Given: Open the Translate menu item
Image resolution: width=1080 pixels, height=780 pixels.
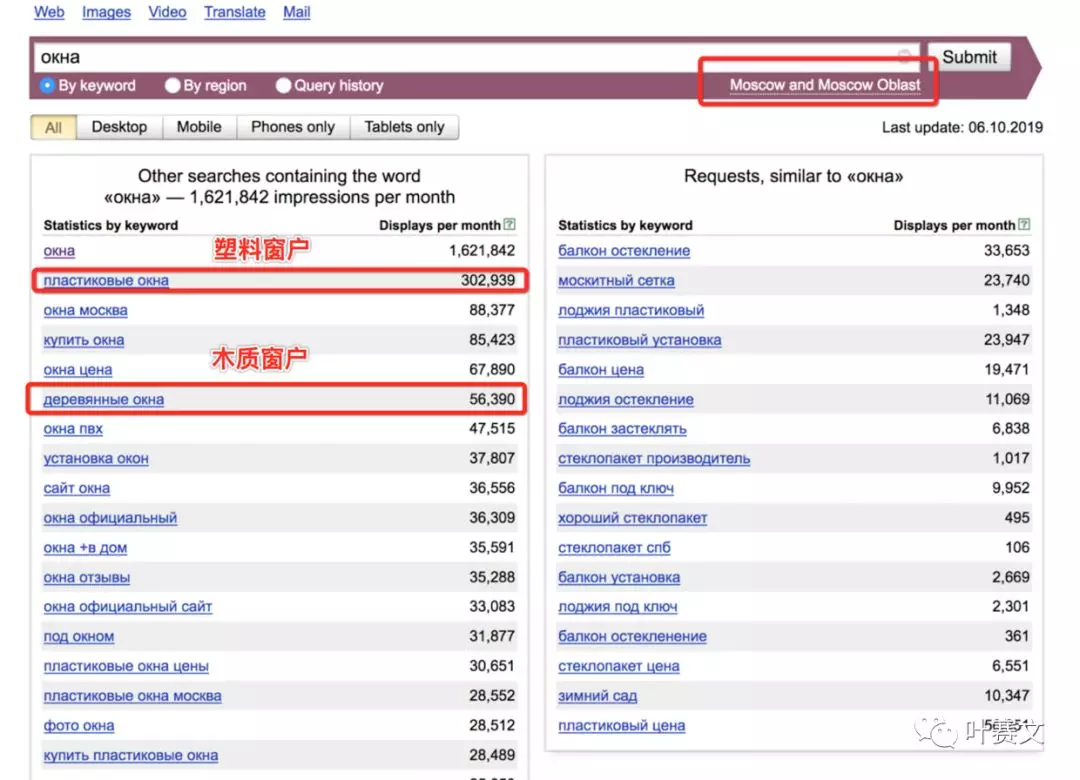Looking at the screenshot, I should (234, 11).
